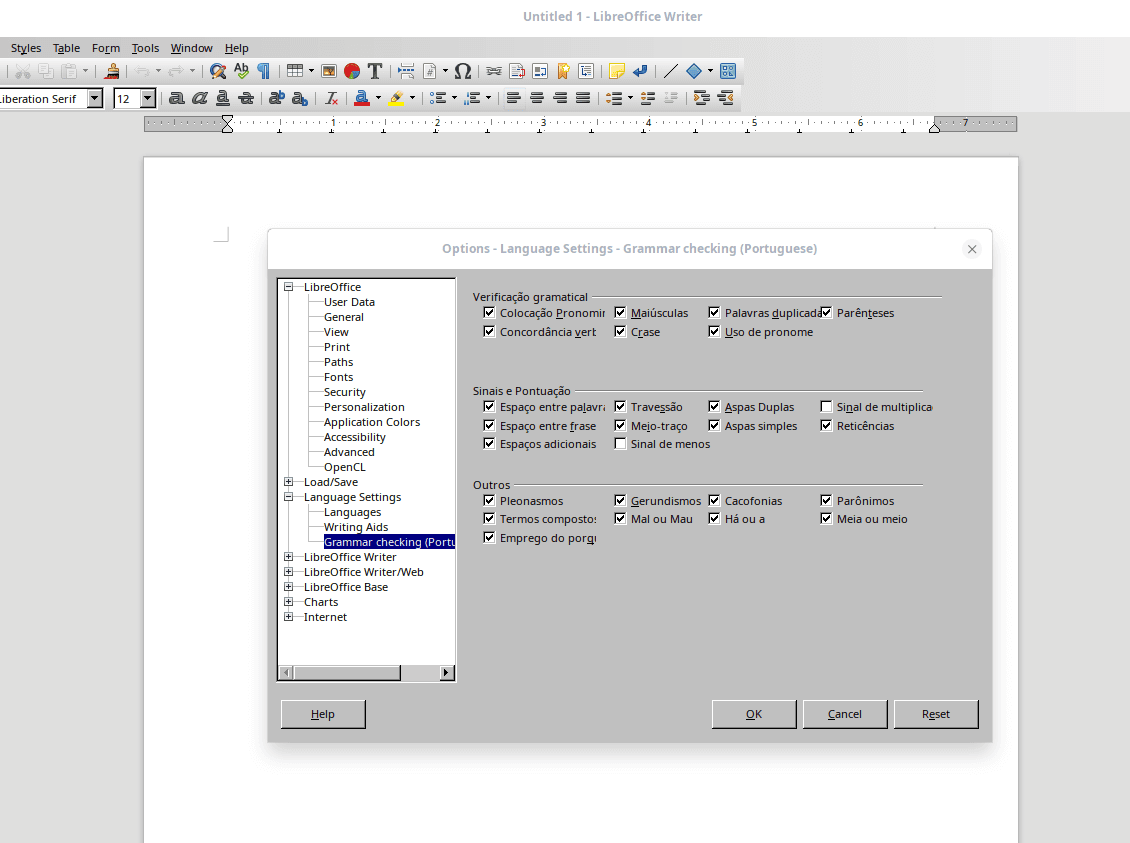
Task: Expand the Internet tree node
Action: click(x=288, y=617)
